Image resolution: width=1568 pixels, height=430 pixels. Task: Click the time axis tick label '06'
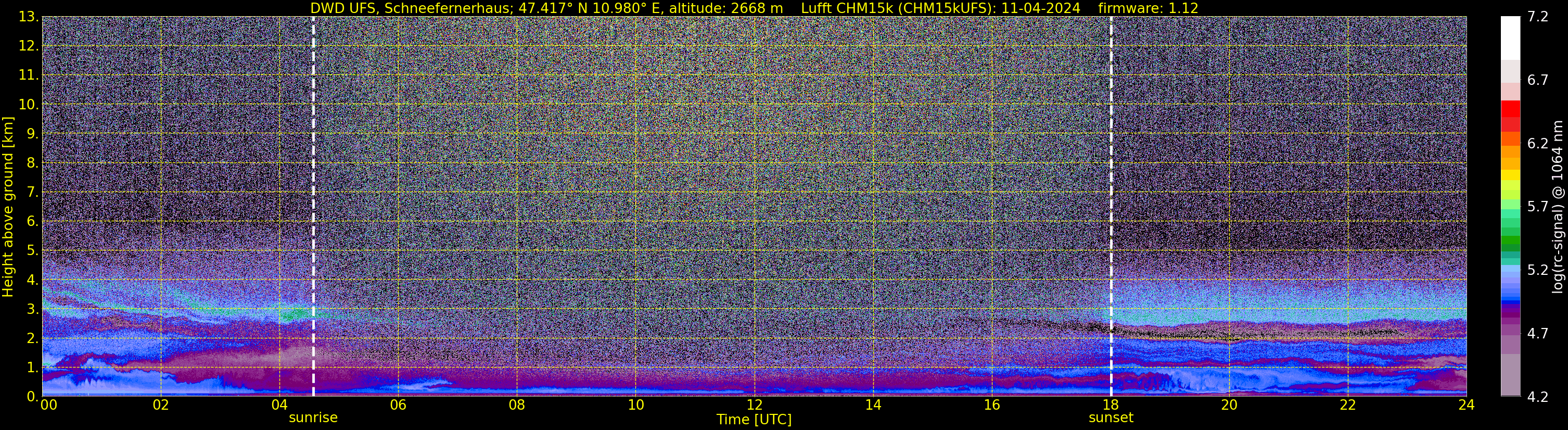(398, 404)
